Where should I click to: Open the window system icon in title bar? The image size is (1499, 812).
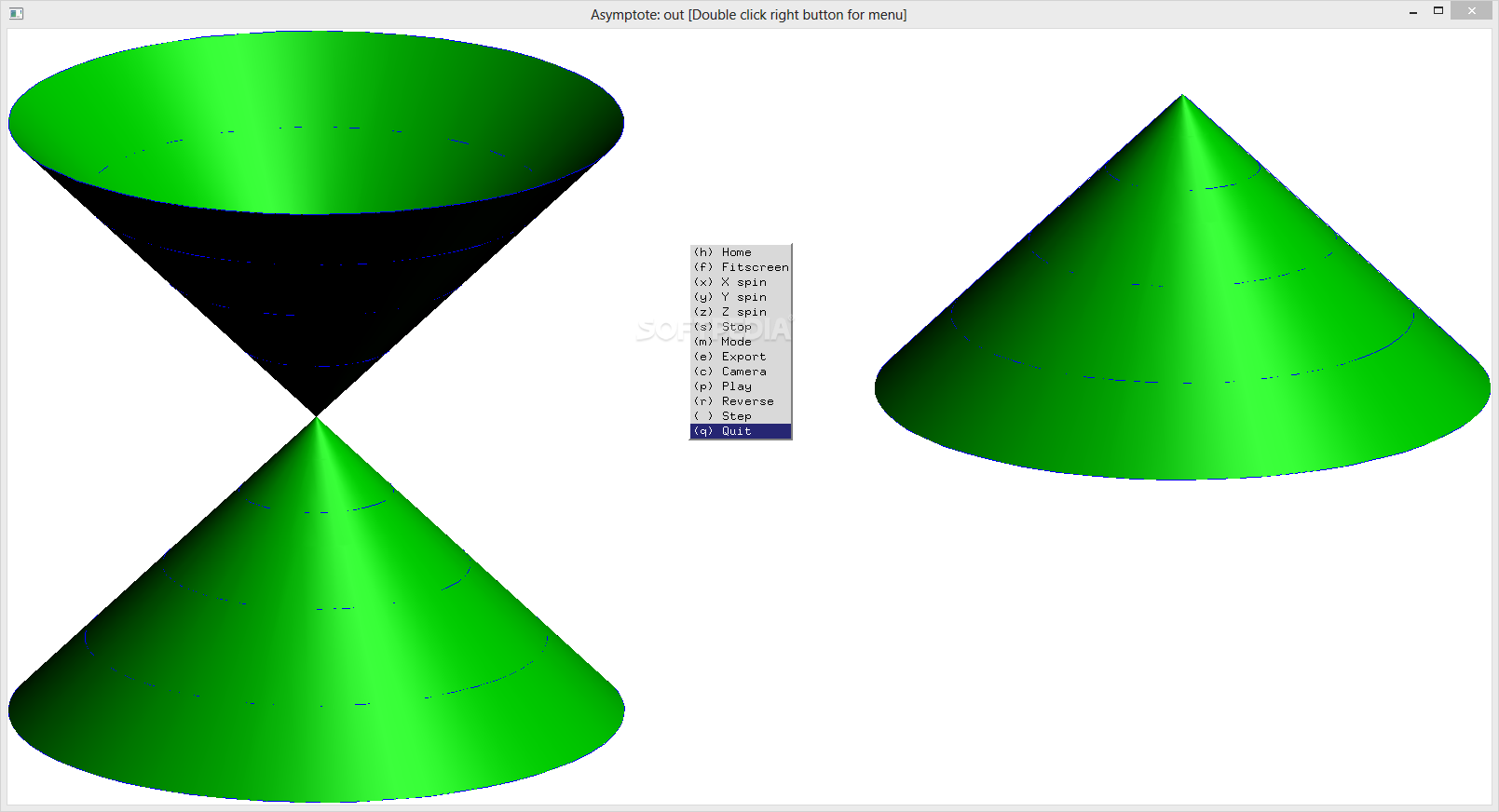(16, 13)
